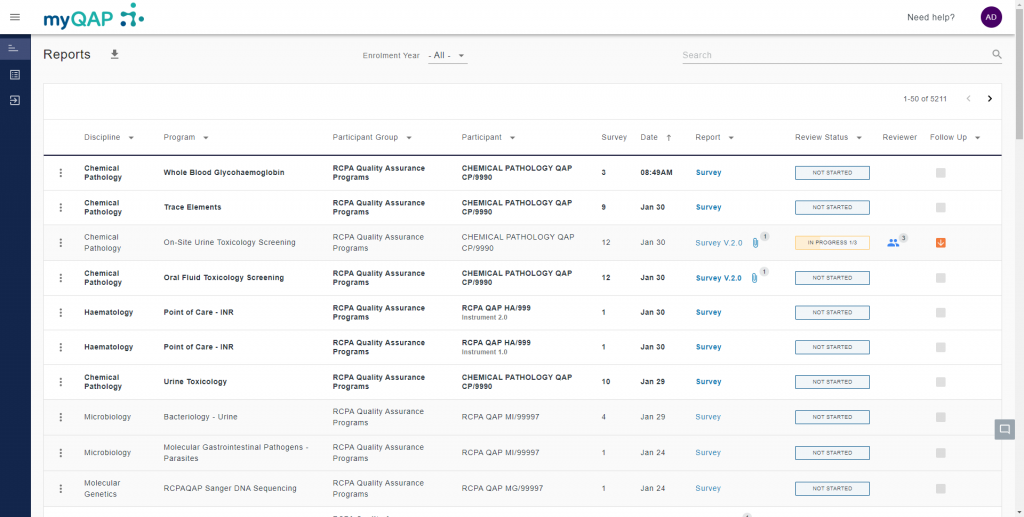The image size is (1024, 517).
Task: Tick follow-up checkbox for Urine Toxicology
Action: [940, 382]
